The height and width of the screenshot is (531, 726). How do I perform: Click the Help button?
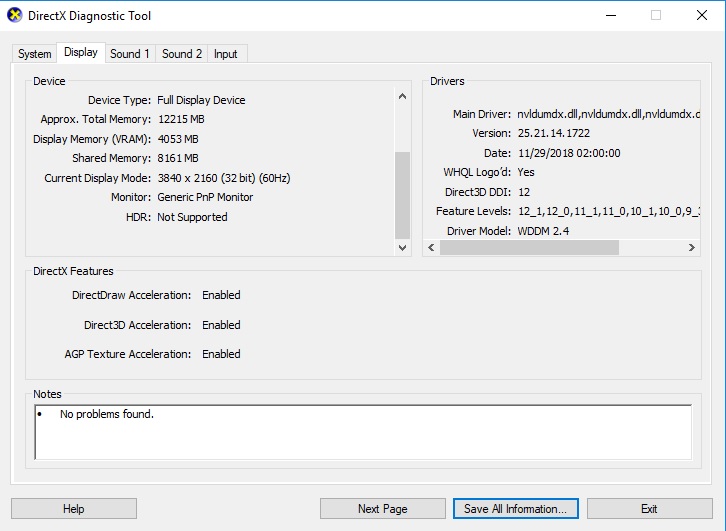tap(74, 509)
